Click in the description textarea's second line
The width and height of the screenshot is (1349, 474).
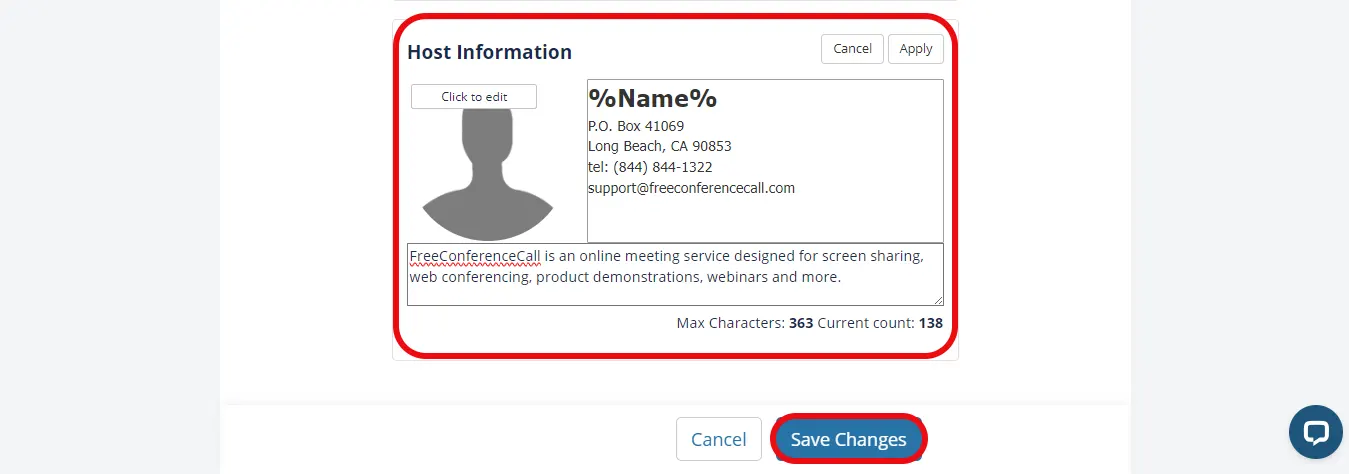625,277
